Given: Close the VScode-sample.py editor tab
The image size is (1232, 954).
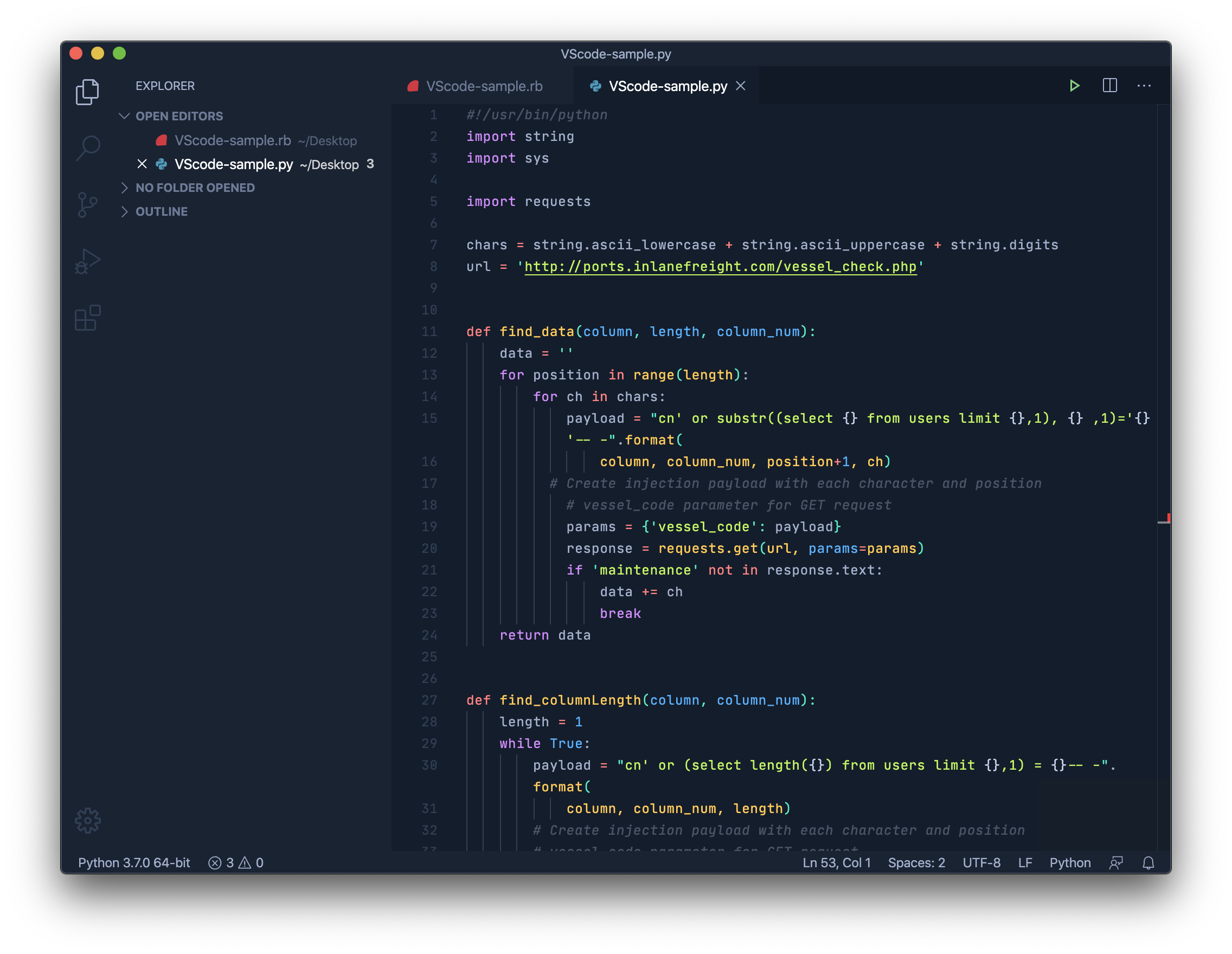Looking at the screenshot, I should (x=741, y=86).
